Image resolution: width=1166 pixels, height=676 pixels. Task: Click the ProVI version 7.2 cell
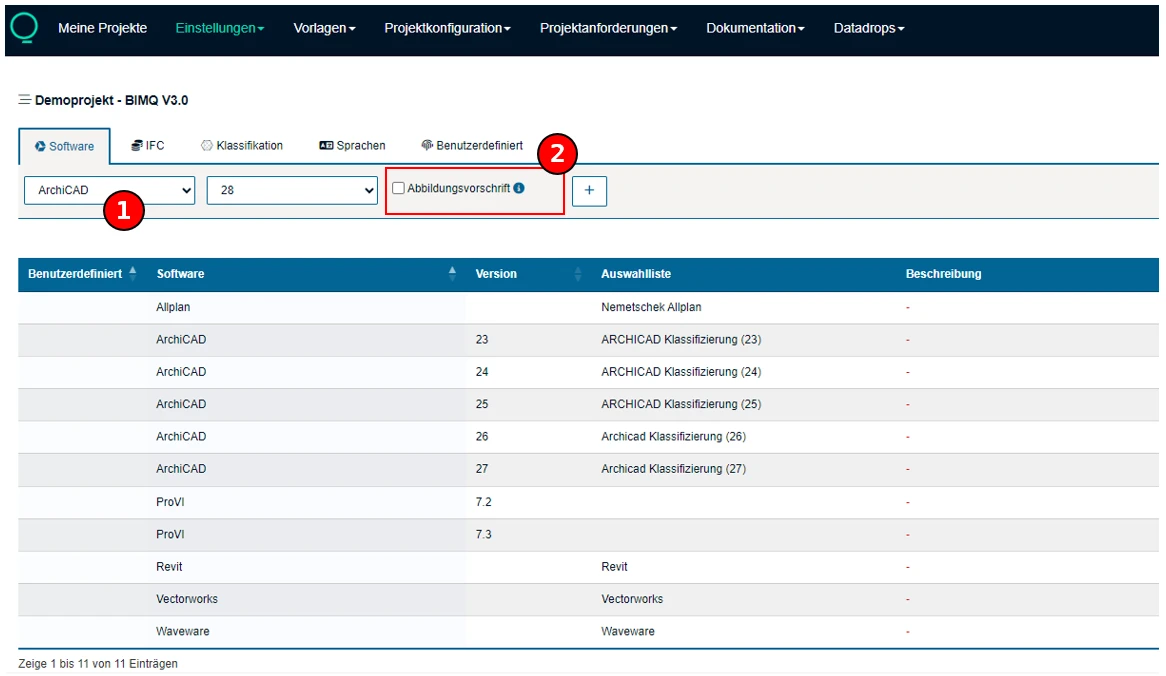[483, 502]
